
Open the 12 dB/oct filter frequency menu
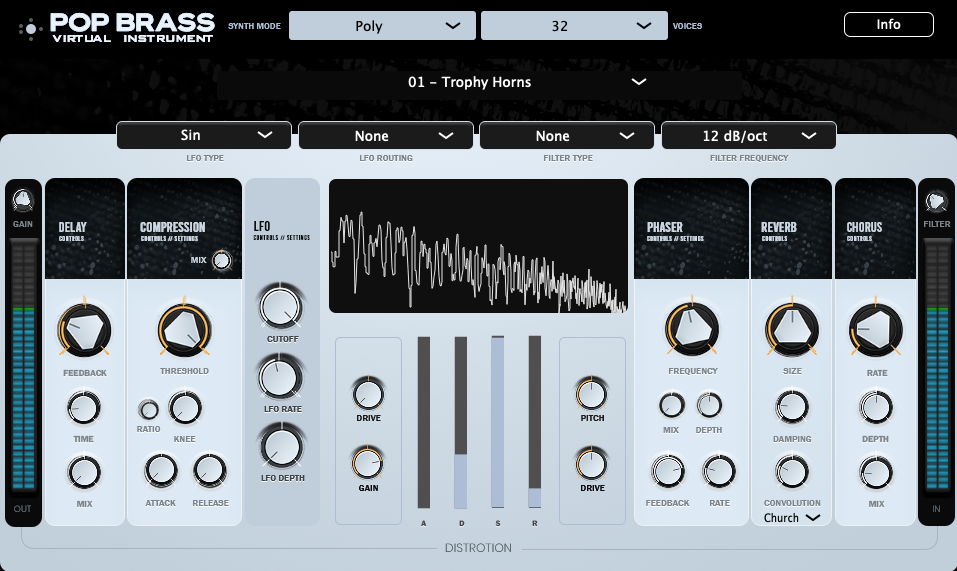[748, 136]
